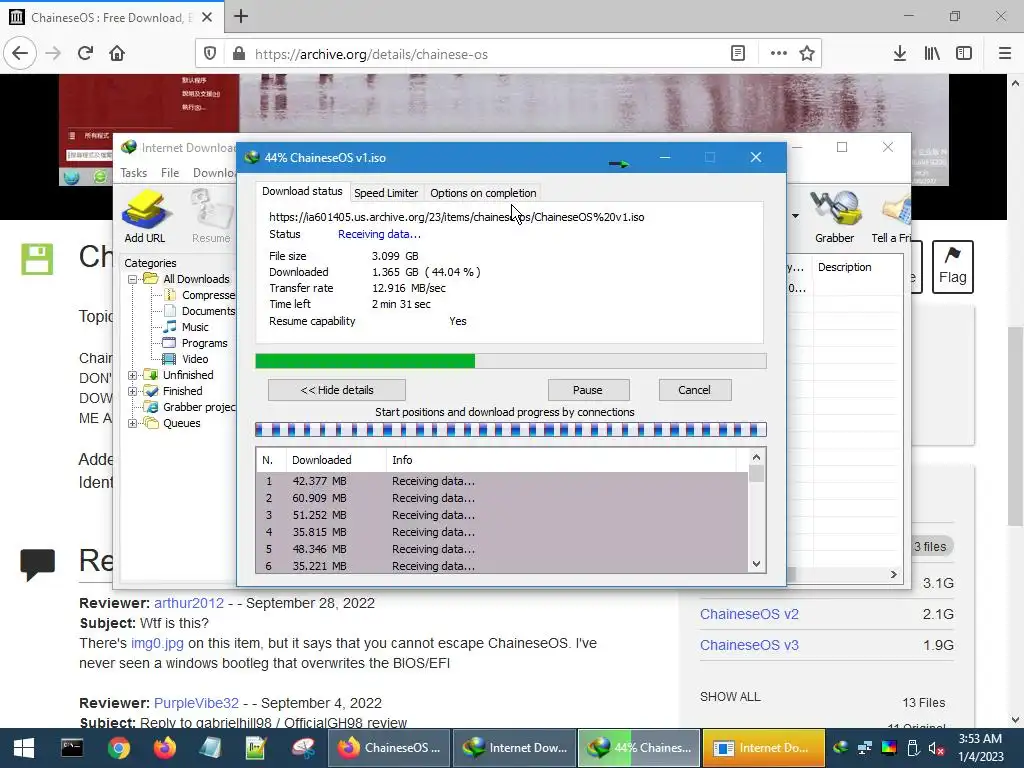Click Firefox back arrow button

coord(20,54)
